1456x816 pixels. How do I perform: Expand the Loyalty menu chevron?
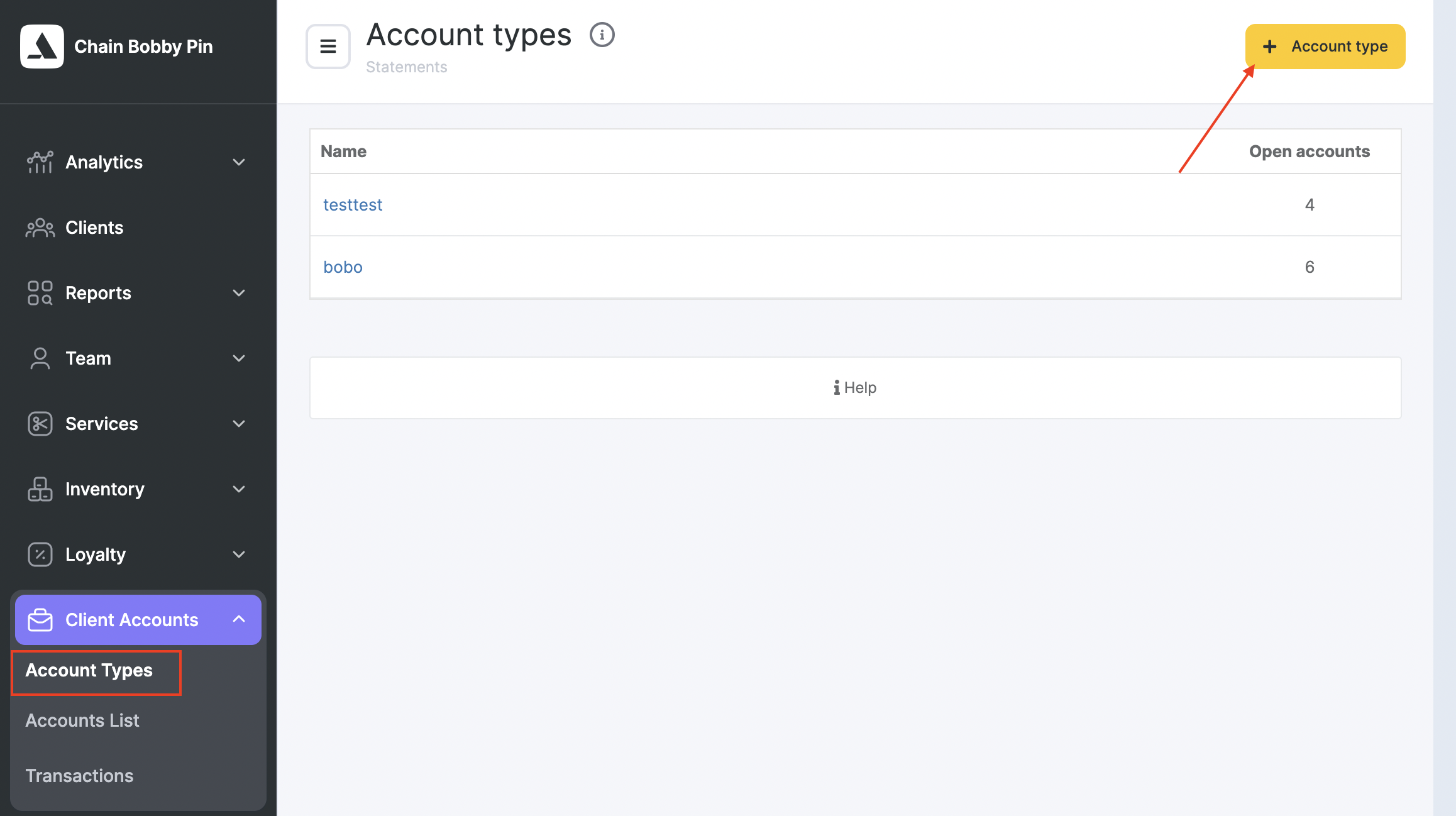pos(239,554)
